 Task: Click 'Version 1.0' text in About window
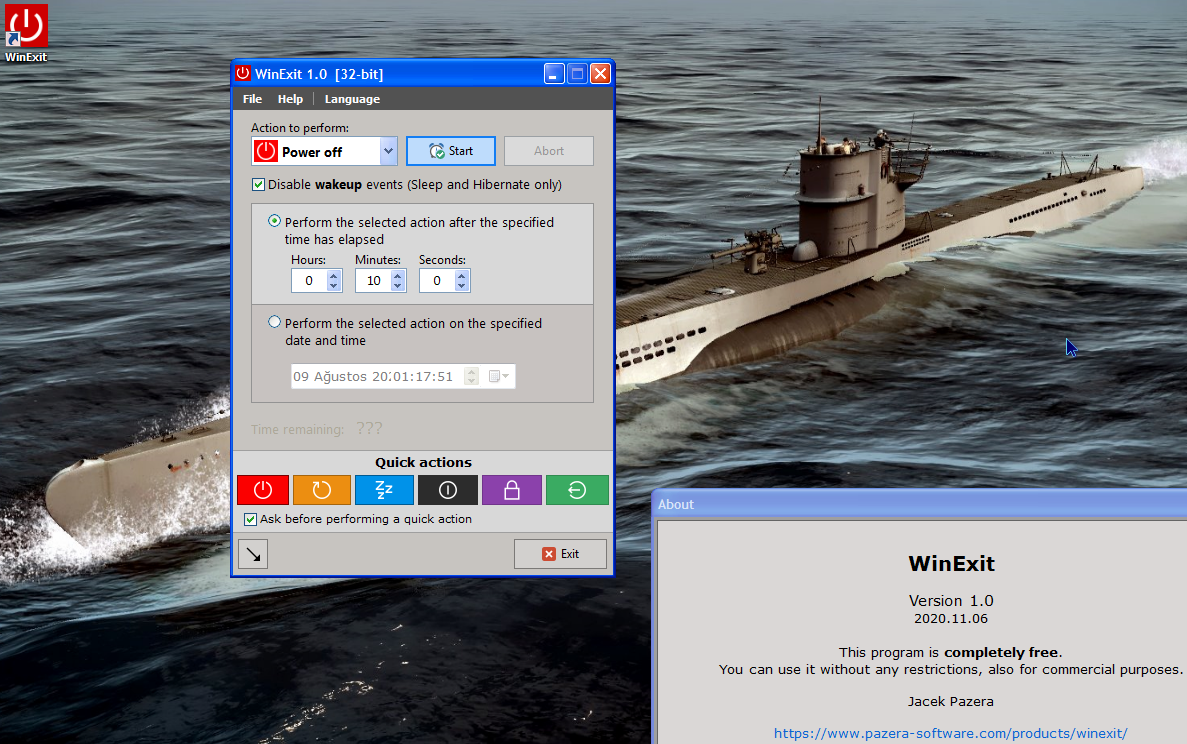pos(951,601)
